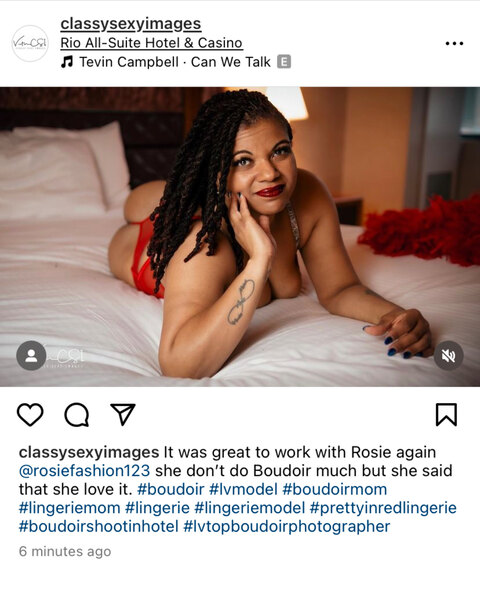The image size is (480, 592).
Task: Open the three-dot more options menu
Action: coord(454,43)
